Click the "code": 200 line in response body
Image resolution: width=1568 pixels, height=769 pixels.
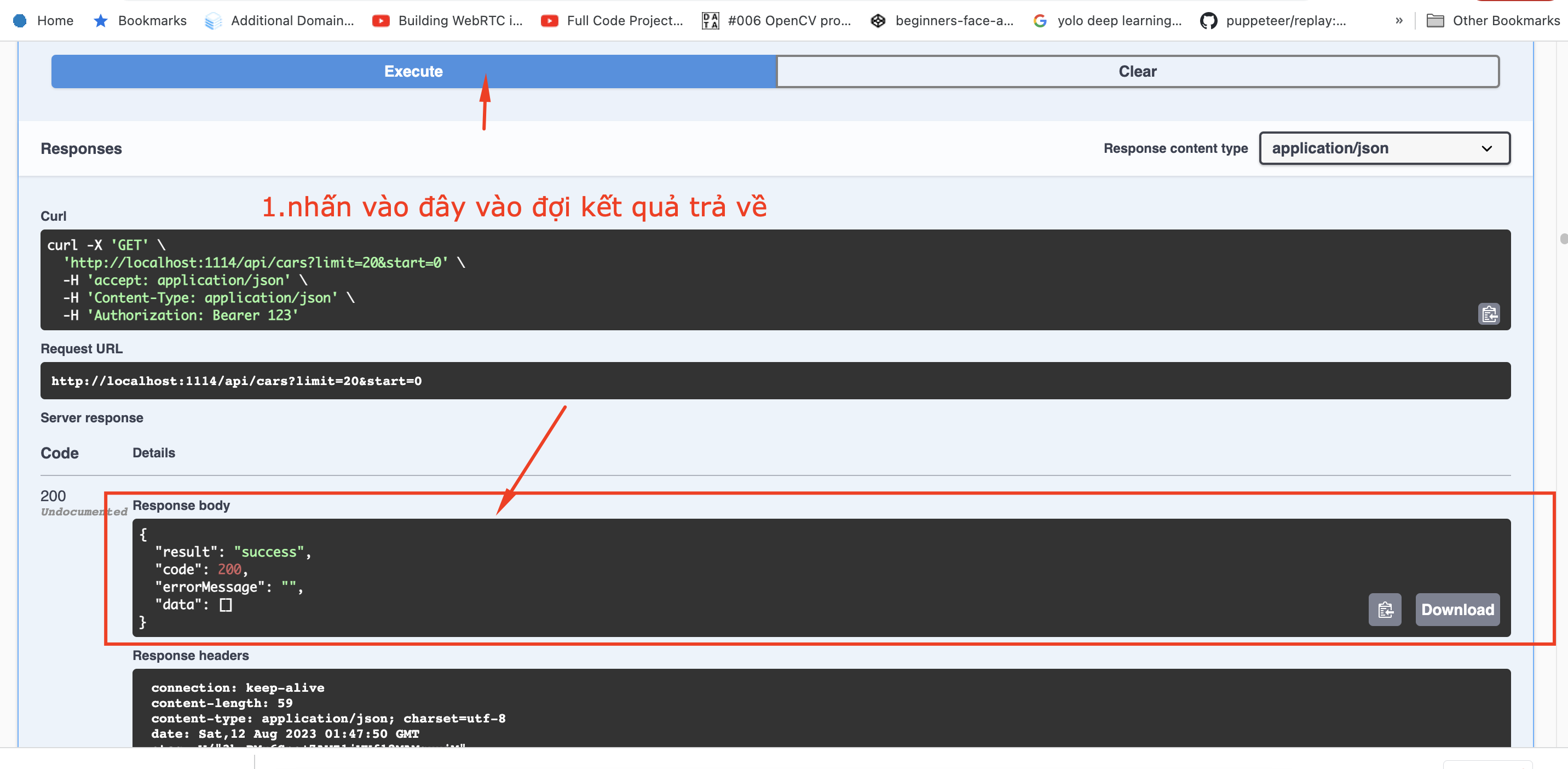[201, 569]
